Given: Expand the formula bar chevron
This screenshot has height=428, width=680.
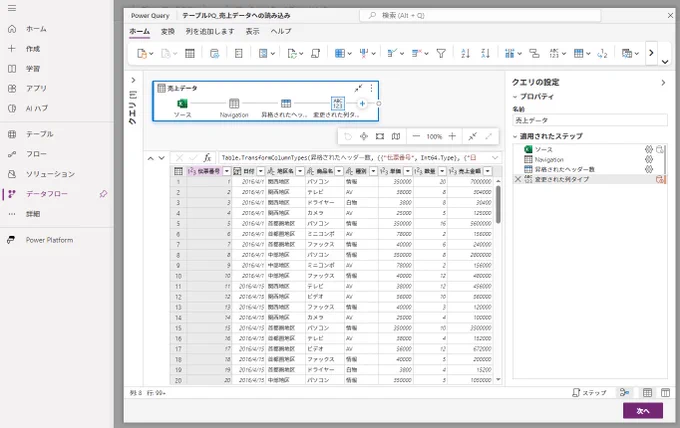Looking at the screenshot, I should pos(495,157).
